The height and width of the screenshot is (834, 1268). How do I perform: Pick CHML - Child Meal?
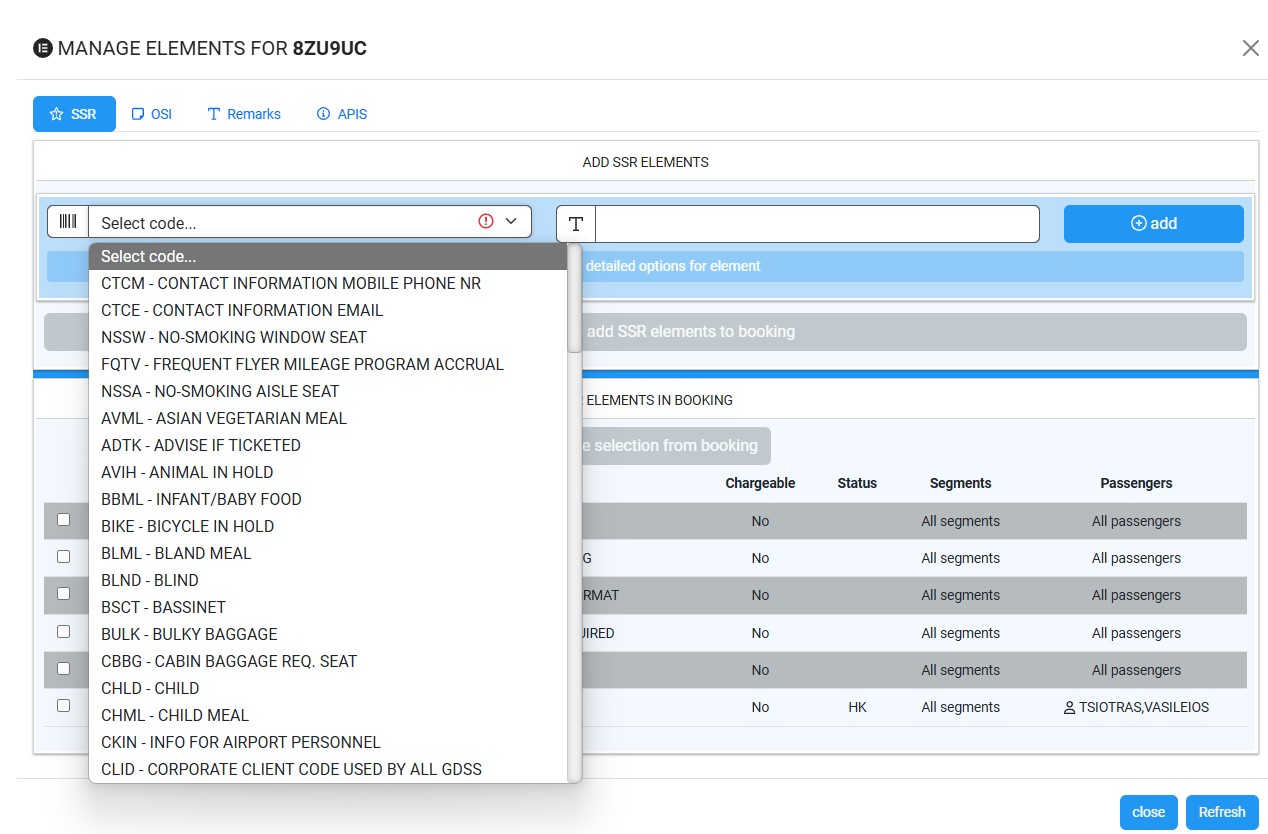328,716
